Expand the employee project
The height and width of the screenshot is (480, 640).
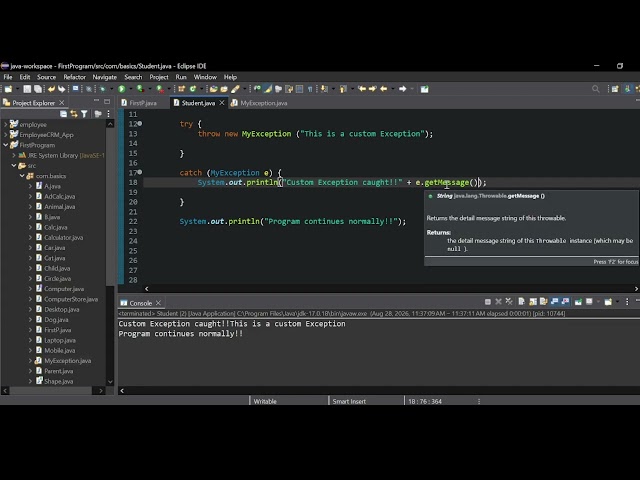(6, 124)
